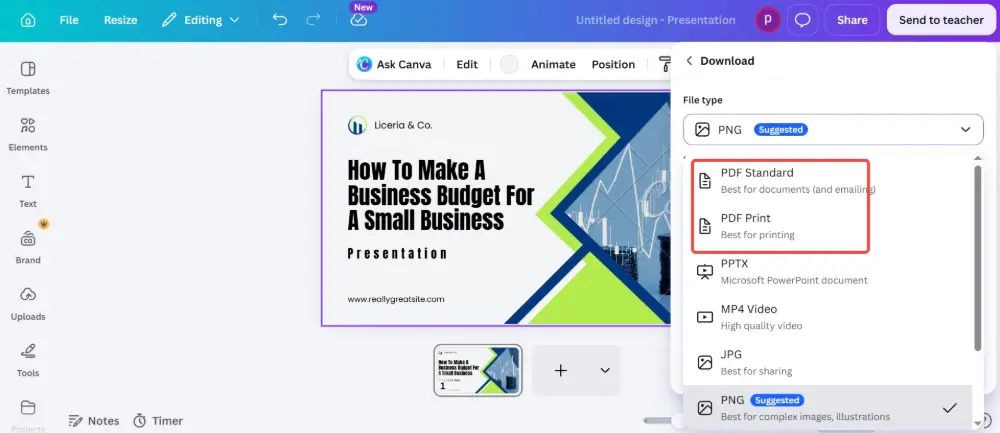Image resolution: width=1000 pixels, height=433 pixels.
Task: Open the Resize menu
Action: pos(121,20)
